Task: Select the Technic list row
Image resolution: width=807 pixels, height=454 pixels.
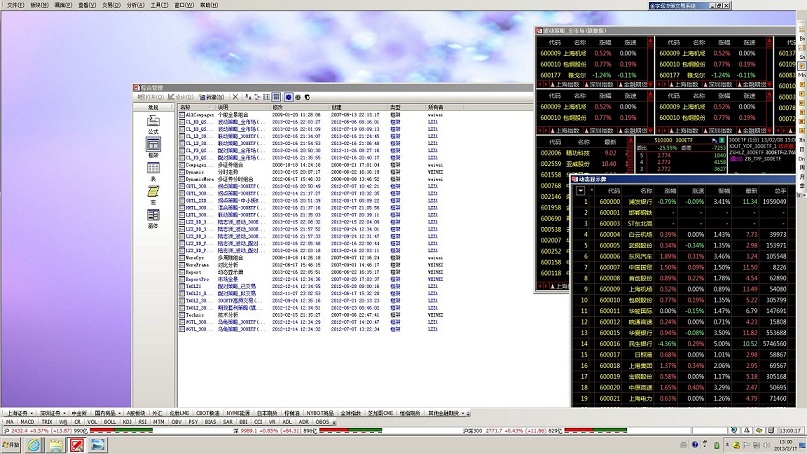Action: click(312, 315)
